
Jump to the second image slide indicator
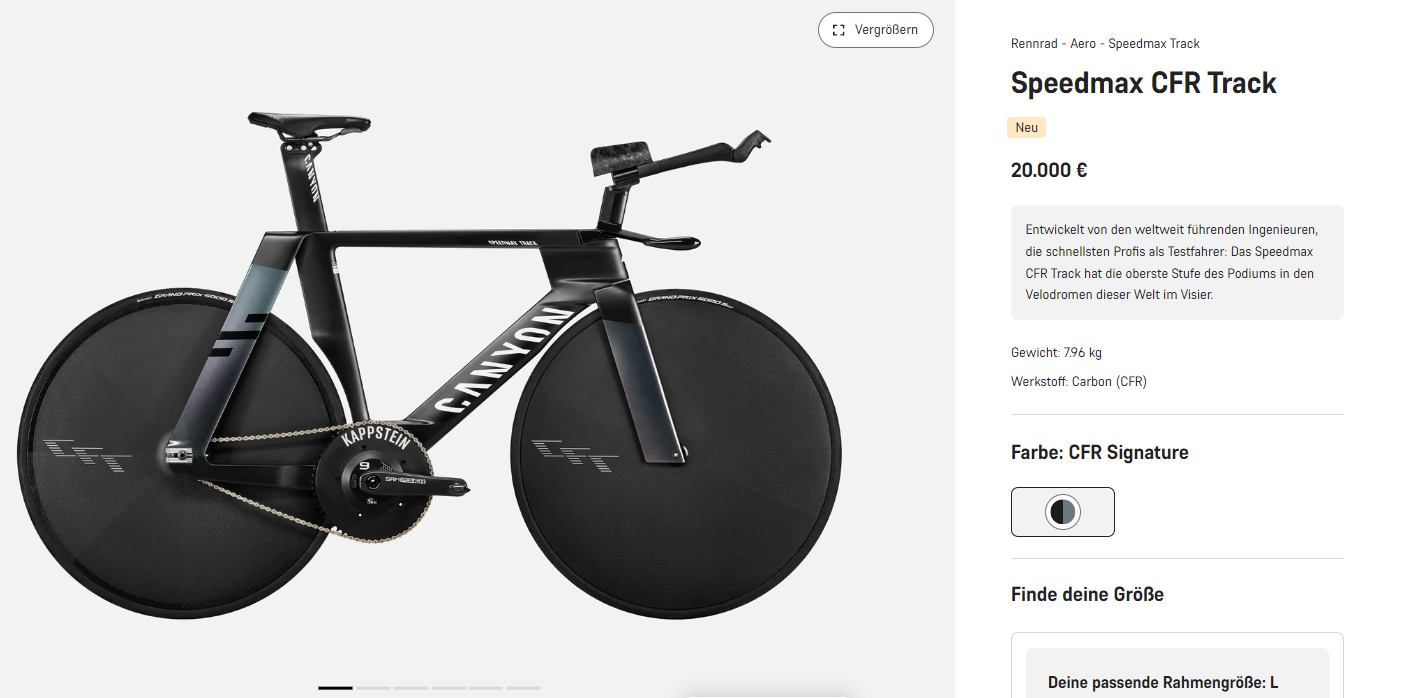pyautogui.click(x=373, y=688)
